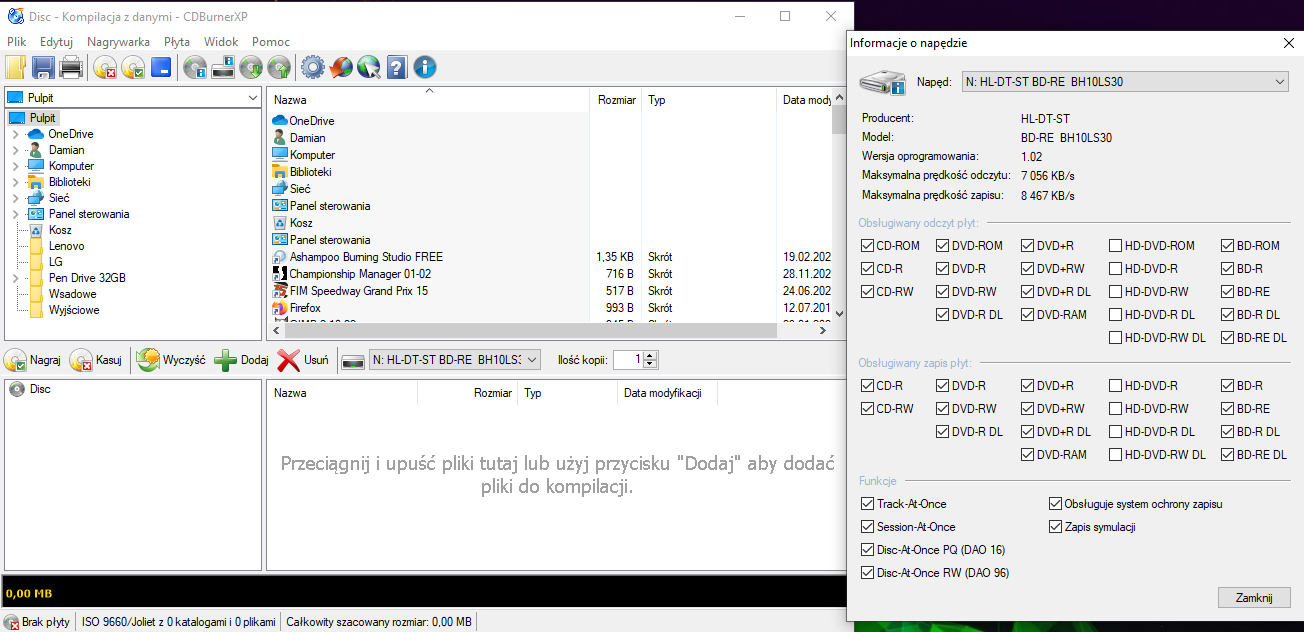
Task: Open the Widok menu
Action: click(221, 42)
